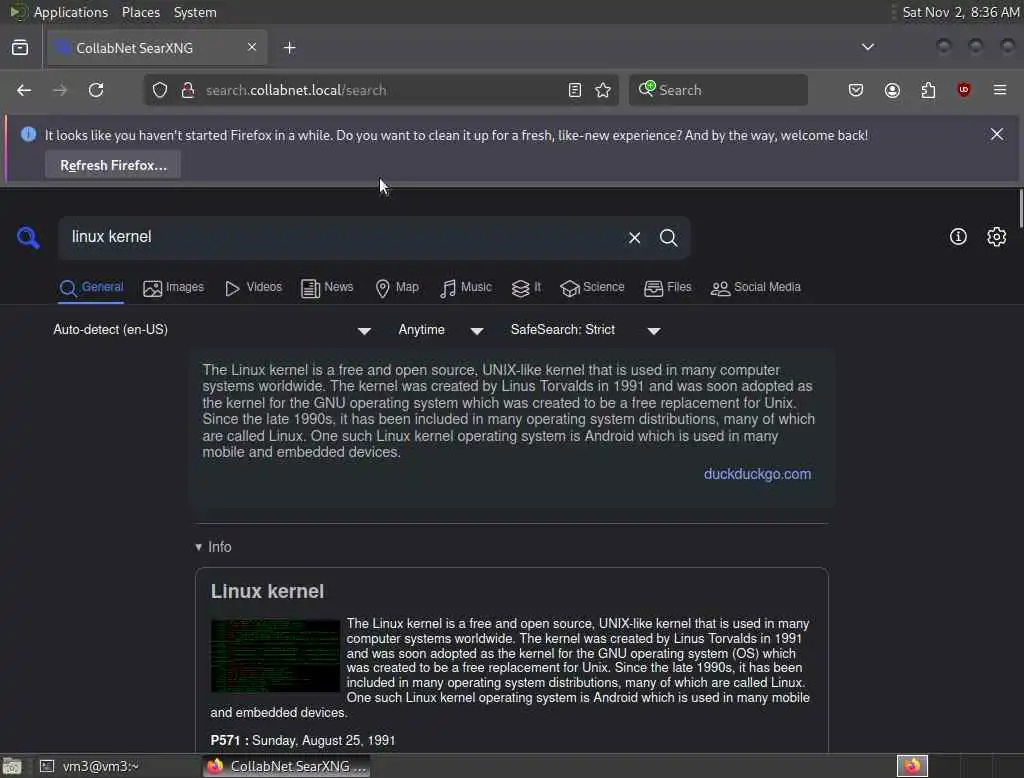Viewport: 1024px width, 778px height.
Task: Open SearXNG preferences gear icon
Action: 996,236
